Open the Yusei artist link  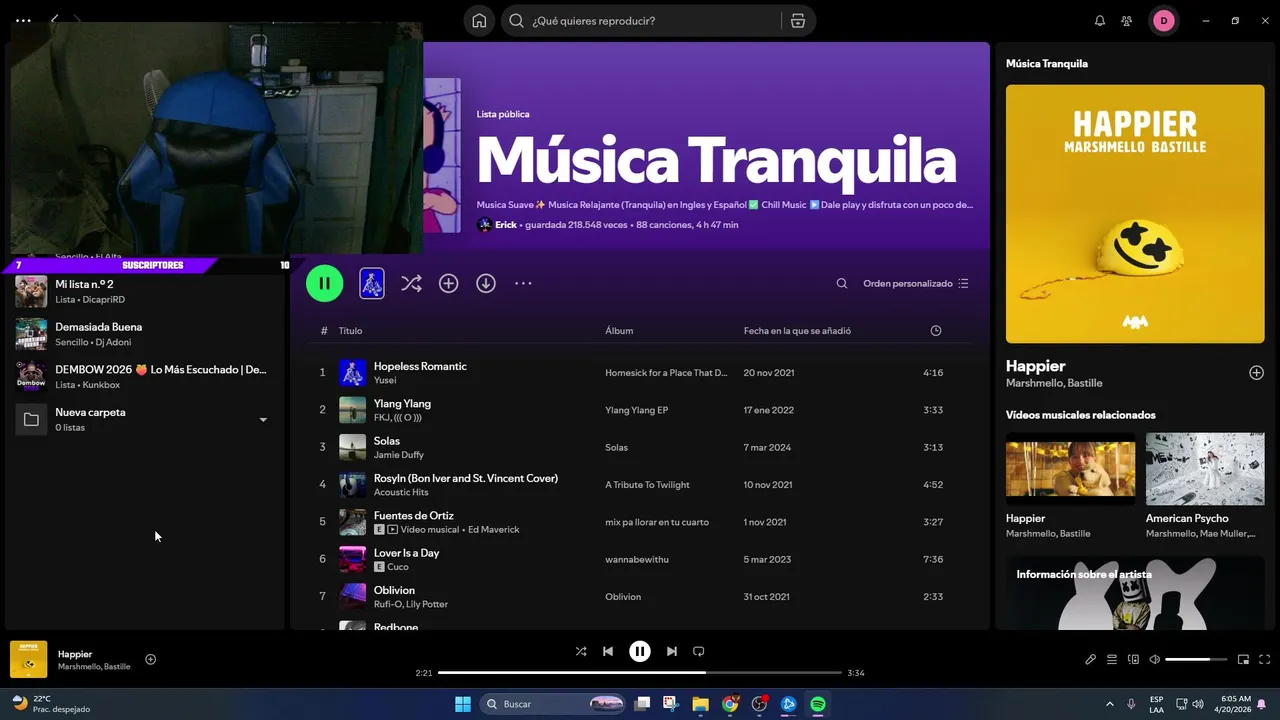pos(385,380)
